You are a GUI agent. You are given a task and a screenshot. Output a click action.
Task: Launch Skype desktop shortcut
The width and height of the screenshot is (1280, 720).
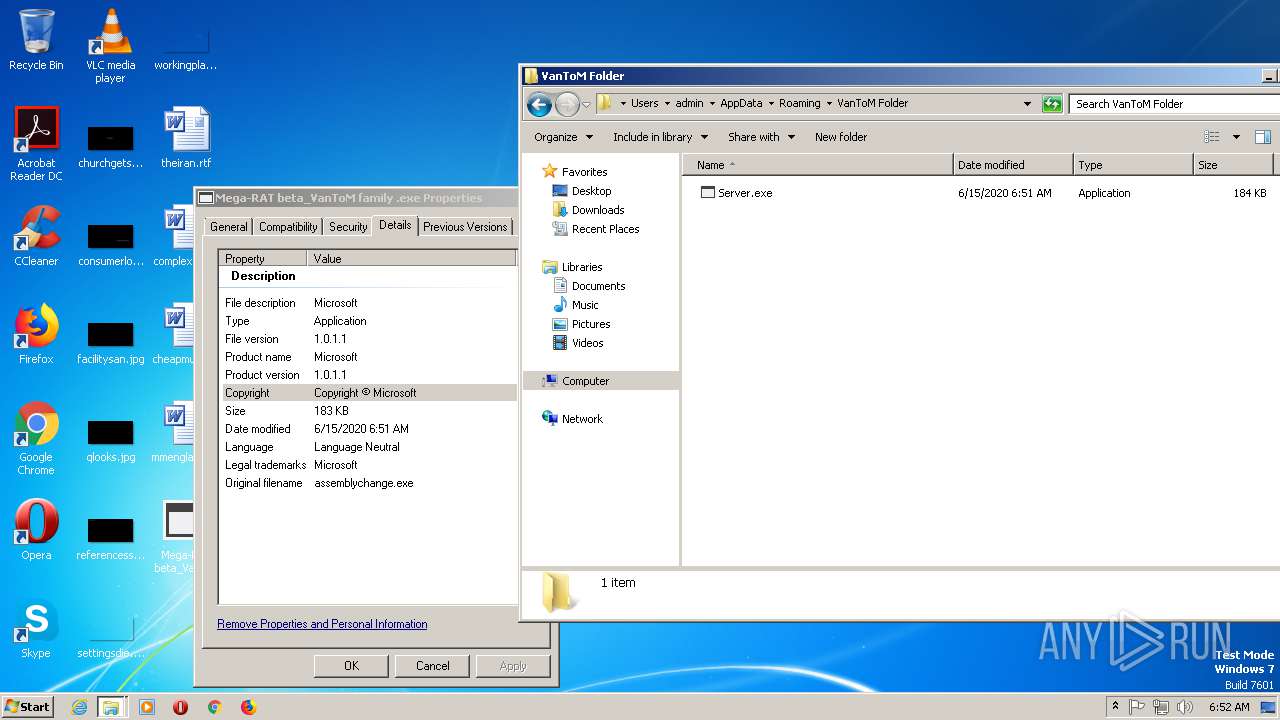(36, 628)
